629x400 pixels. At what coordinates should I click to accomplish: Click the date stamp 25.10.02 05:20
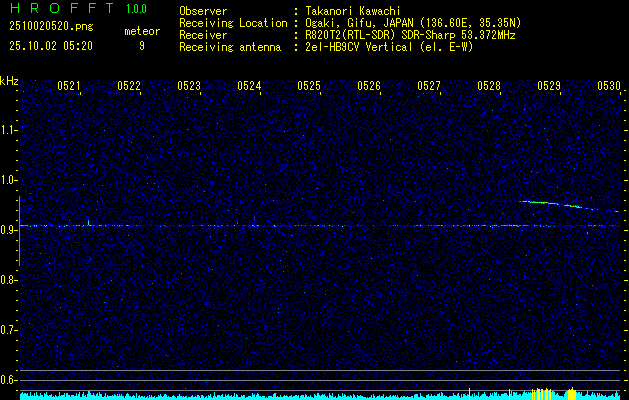click(51, 46)
